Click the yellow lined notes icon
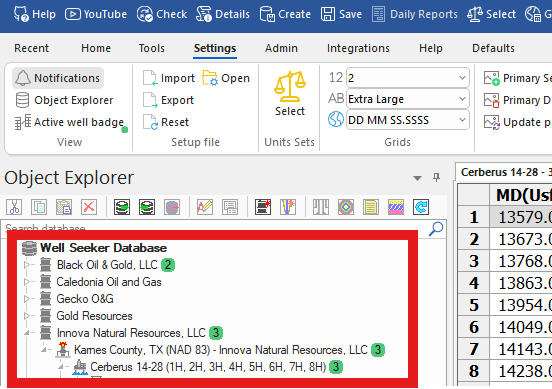The width and height of the screenshot is (552, 389). (x=371, y=207)
